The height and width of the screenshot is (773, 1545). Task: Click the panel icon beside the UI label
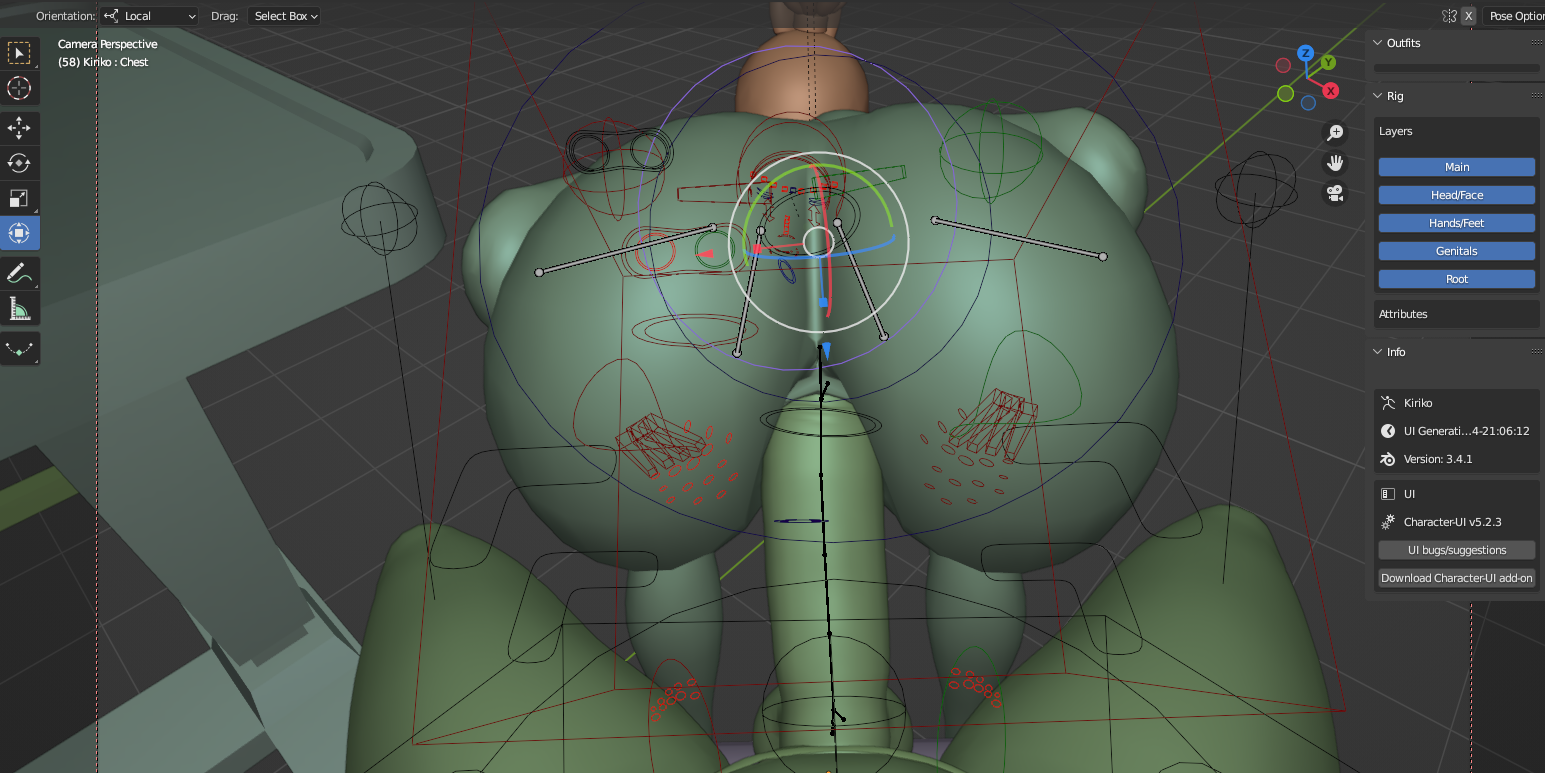point(1388,494)
